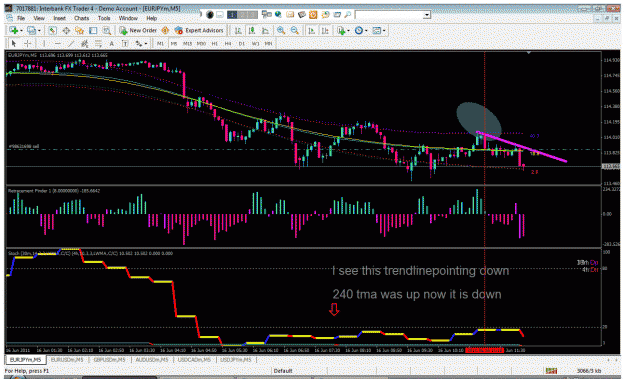The width and height of the screenshot is (625, 379).
Task: Open the Data Window crosshair-target icon
Action: (x=66, y=30)
